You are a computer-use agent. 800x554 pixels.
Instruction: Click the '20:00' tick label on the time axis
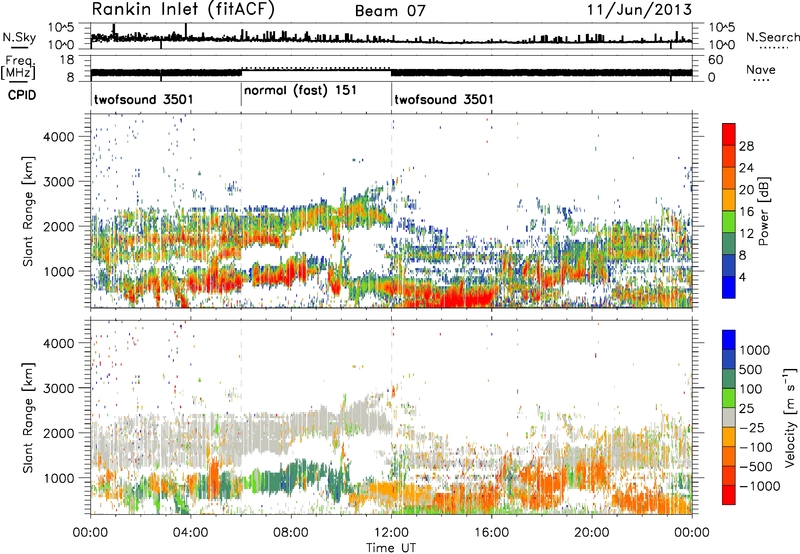tap(592, 533)
